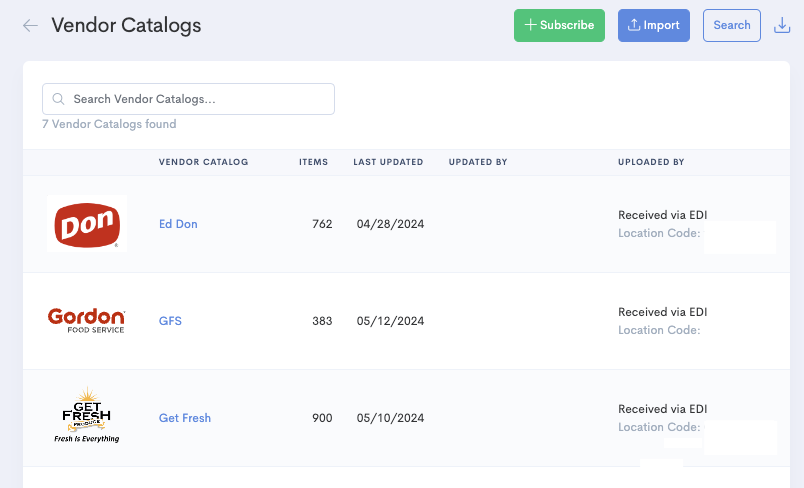
Task: Sort by Items column header
Action: point(313,162)
